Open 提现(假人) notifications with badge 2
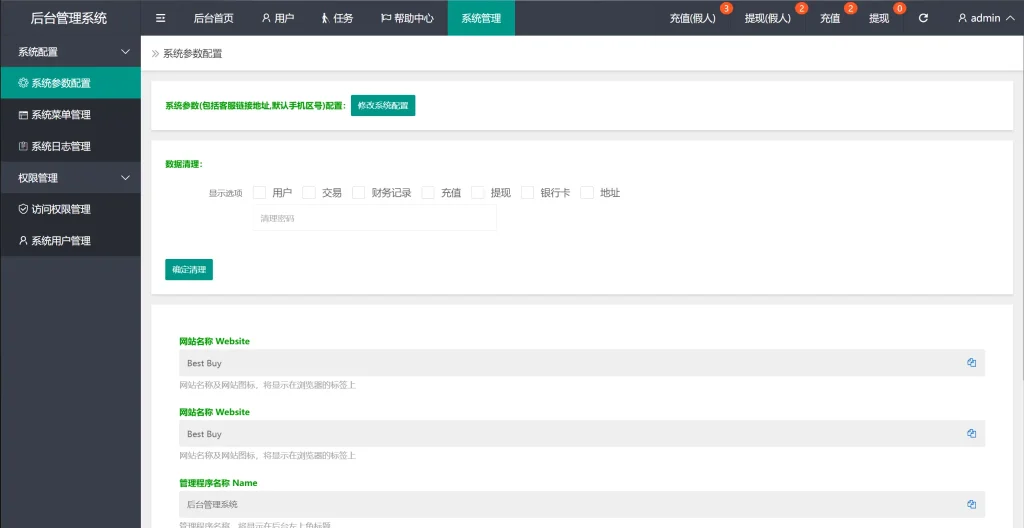The width and height of the screenshot is (1024, 528). tap(767, 18)
